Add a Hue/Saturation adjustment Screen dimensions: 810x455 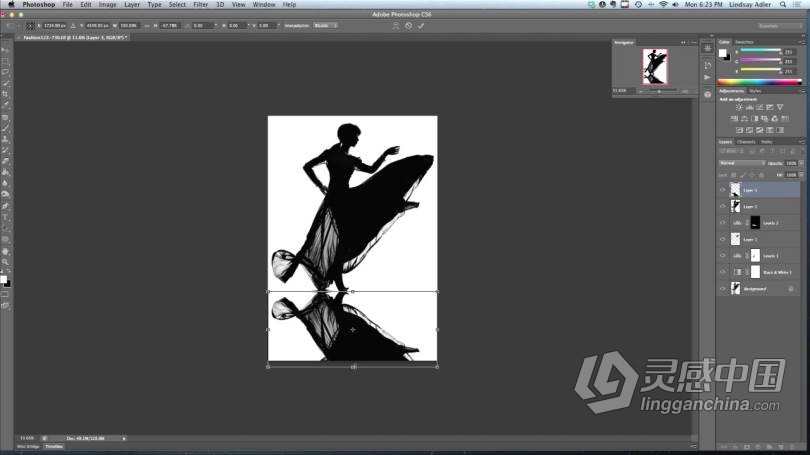pyautogui.click(x=735, y=118)
